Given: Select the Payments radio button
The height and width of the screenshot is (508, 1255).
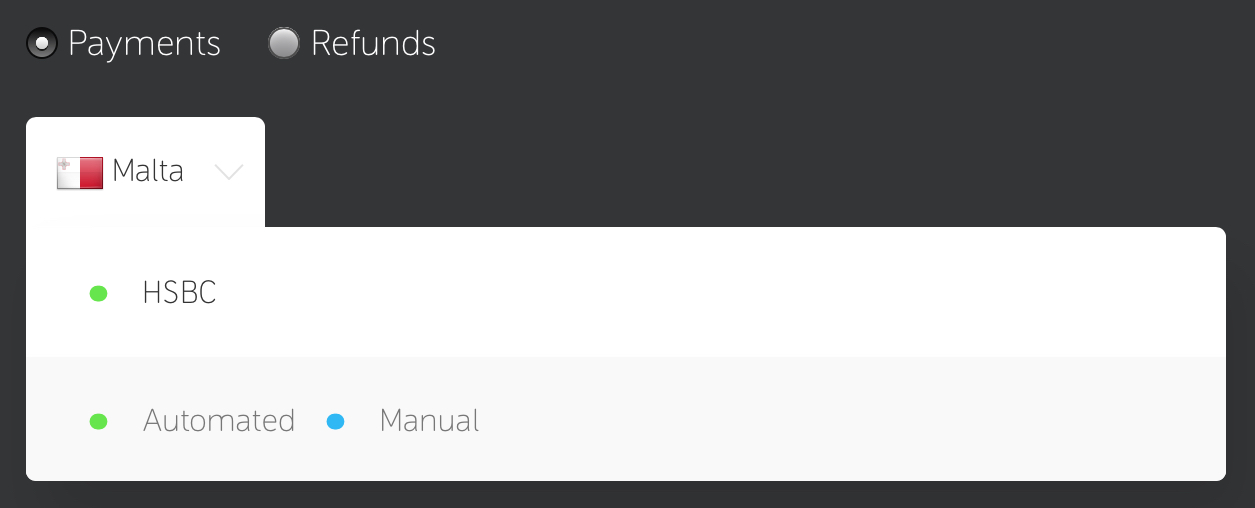Looking at the screenshot, I should pos(42,43).
